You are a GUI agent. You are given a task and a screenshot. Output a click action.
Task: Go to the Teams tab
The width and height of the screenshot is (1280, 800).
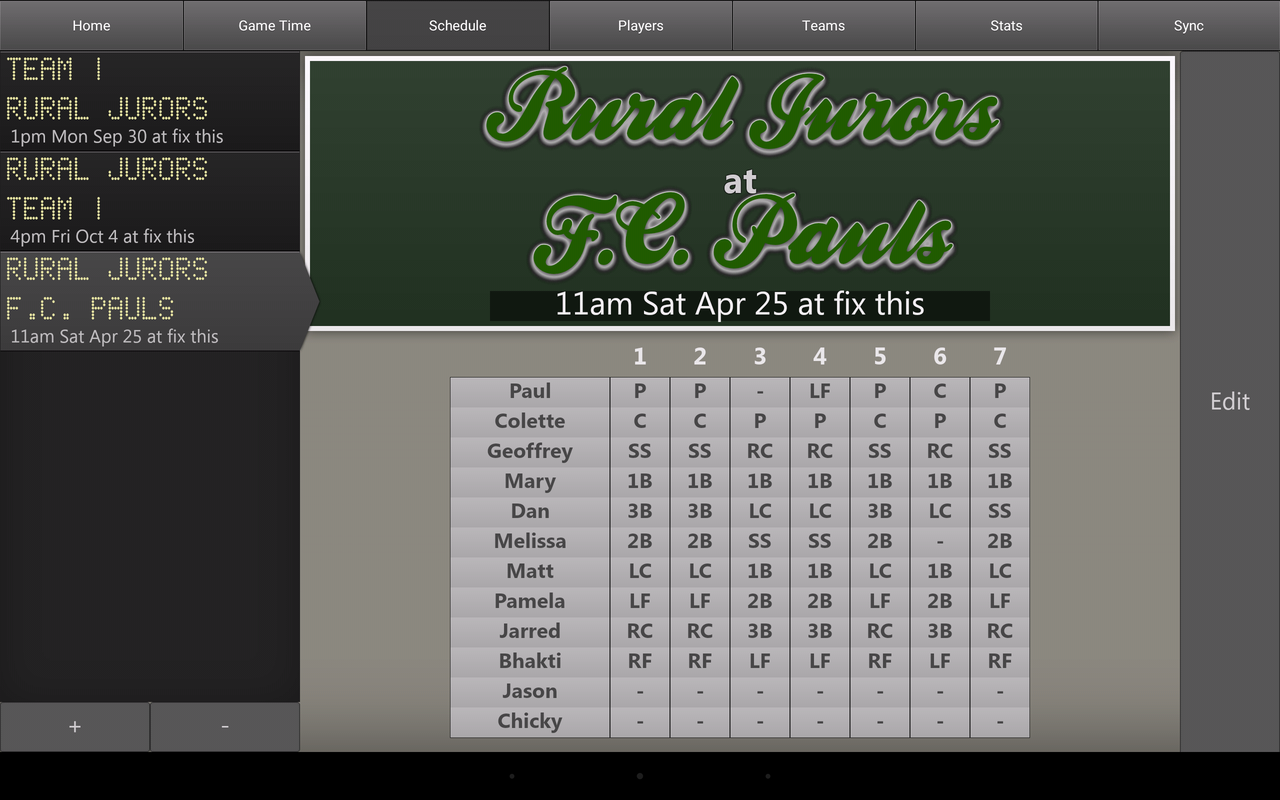point(823,26)
